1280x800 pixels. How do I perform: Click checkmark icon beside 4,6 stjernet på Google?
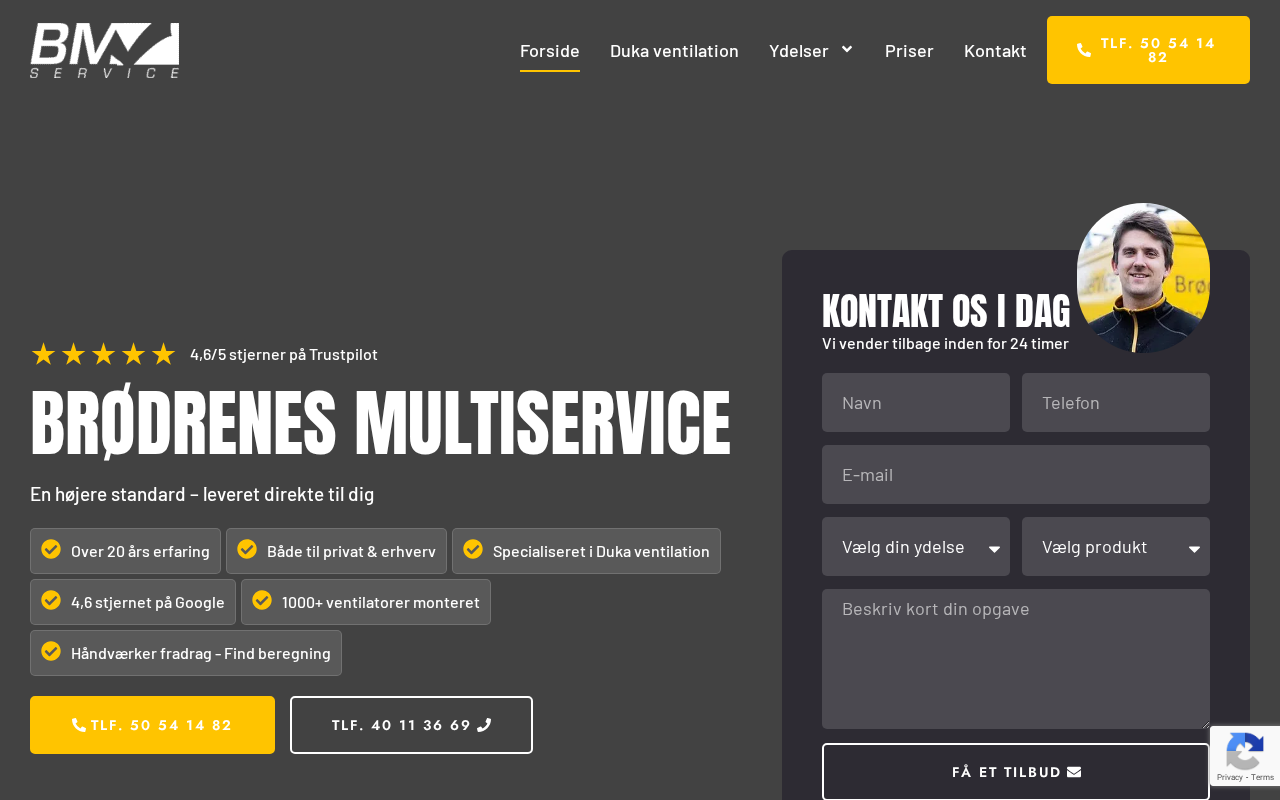pos(51,600)
